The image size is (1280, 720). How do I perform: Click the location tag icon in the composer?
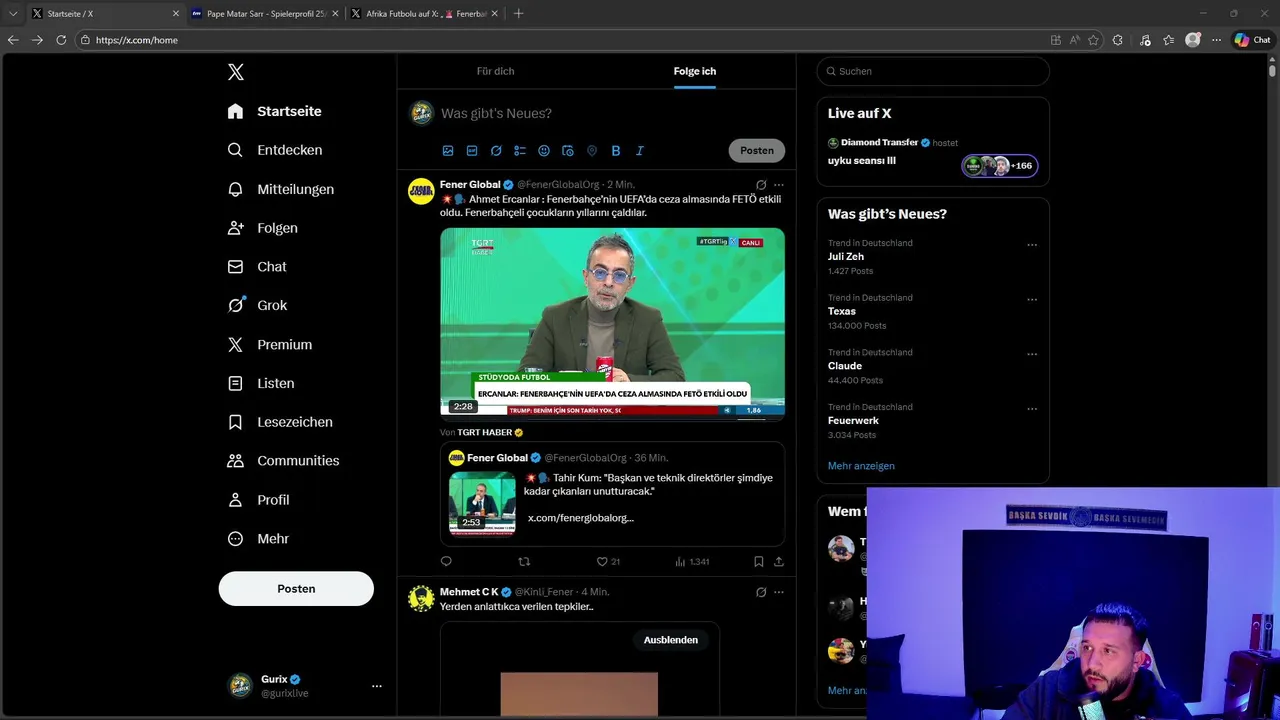pyautogui.click(x=592, y=151)
